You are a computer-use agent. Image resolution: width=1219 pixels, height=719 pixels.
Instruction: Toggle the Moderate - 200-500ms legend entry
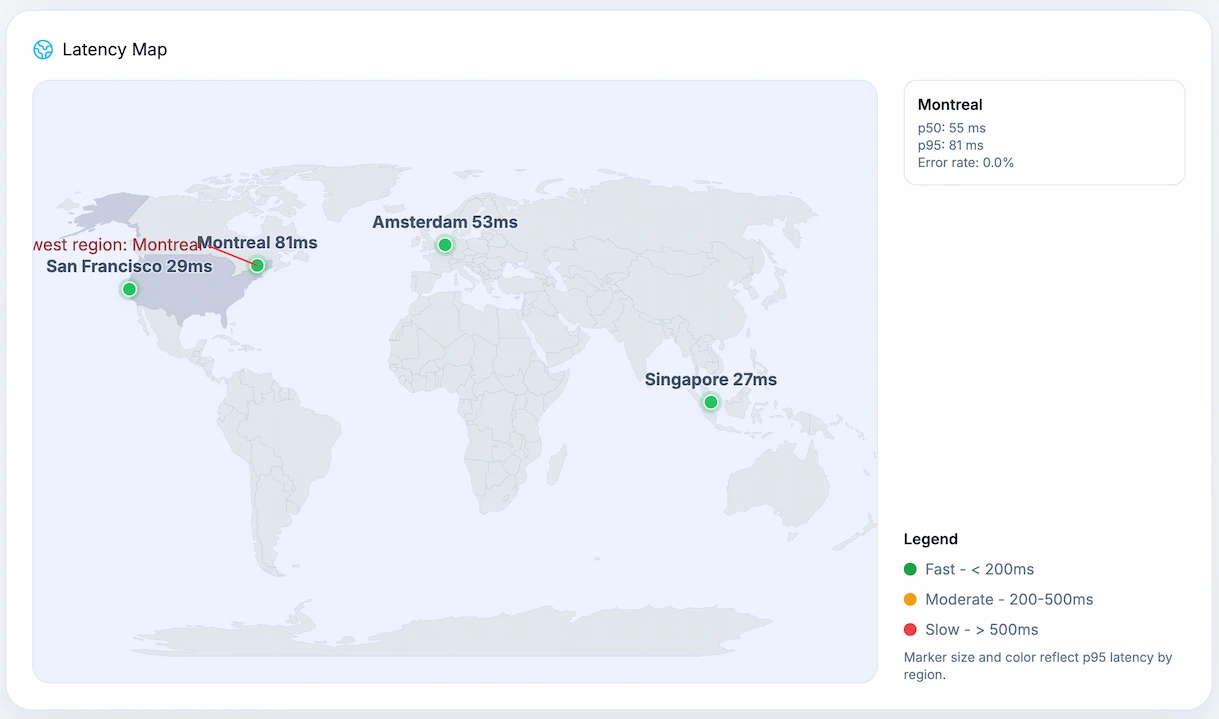pos(1008,599)
